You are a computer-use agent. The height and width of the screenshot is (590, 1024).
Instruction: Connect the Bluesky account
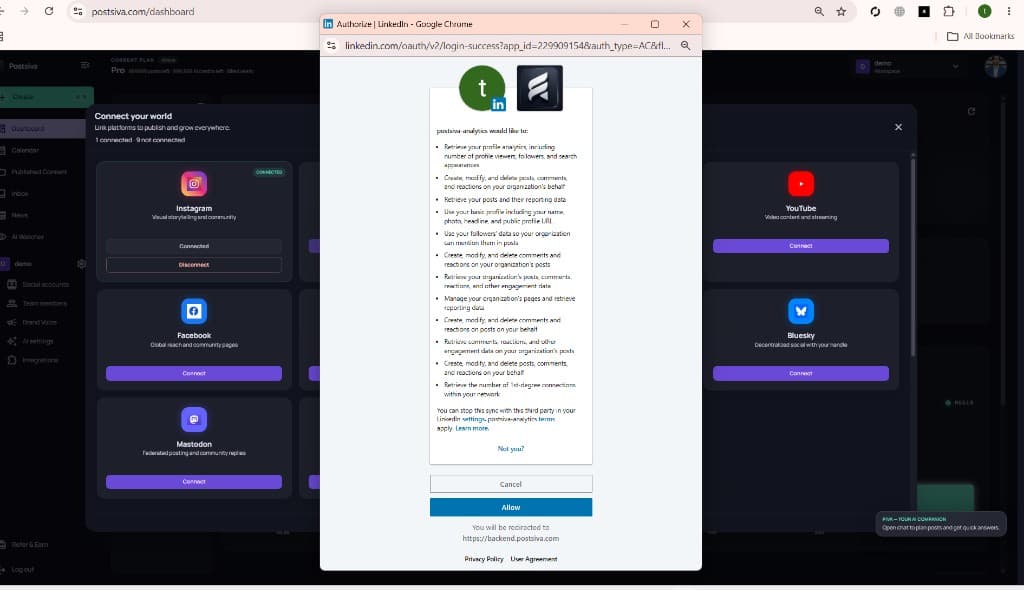801,373
